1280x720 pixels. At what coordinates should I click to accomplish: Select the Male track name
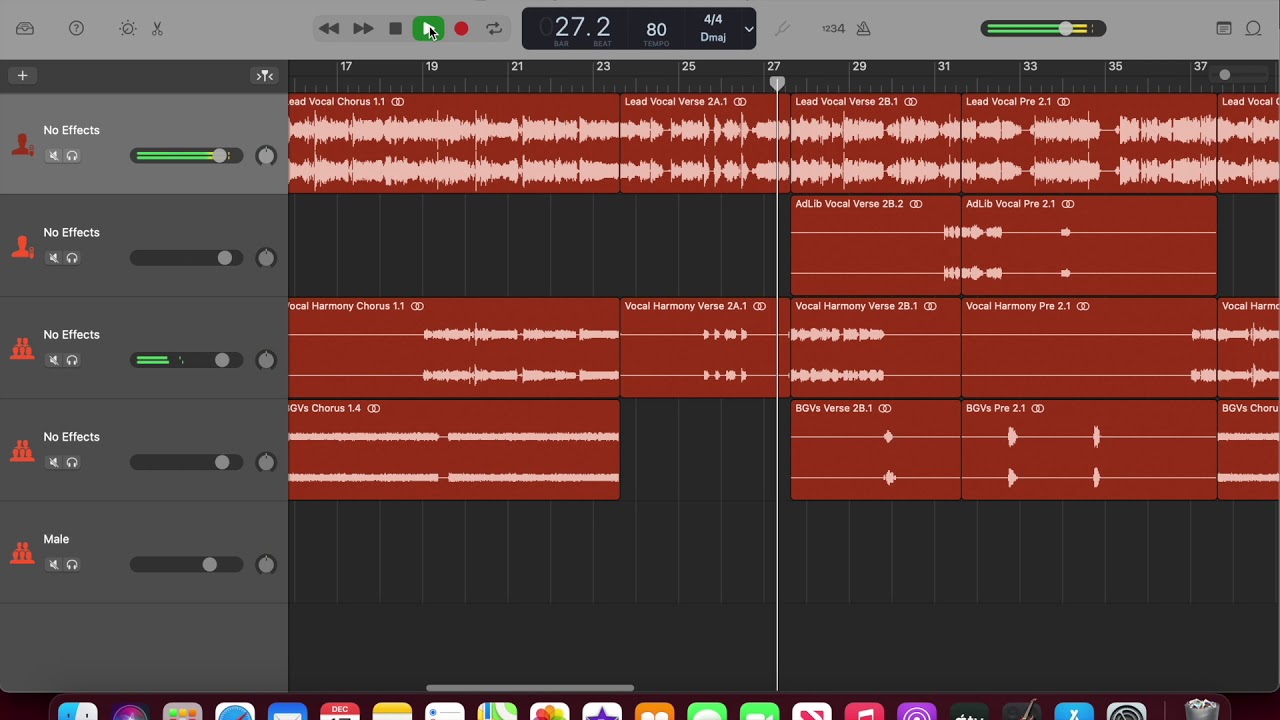56,539
